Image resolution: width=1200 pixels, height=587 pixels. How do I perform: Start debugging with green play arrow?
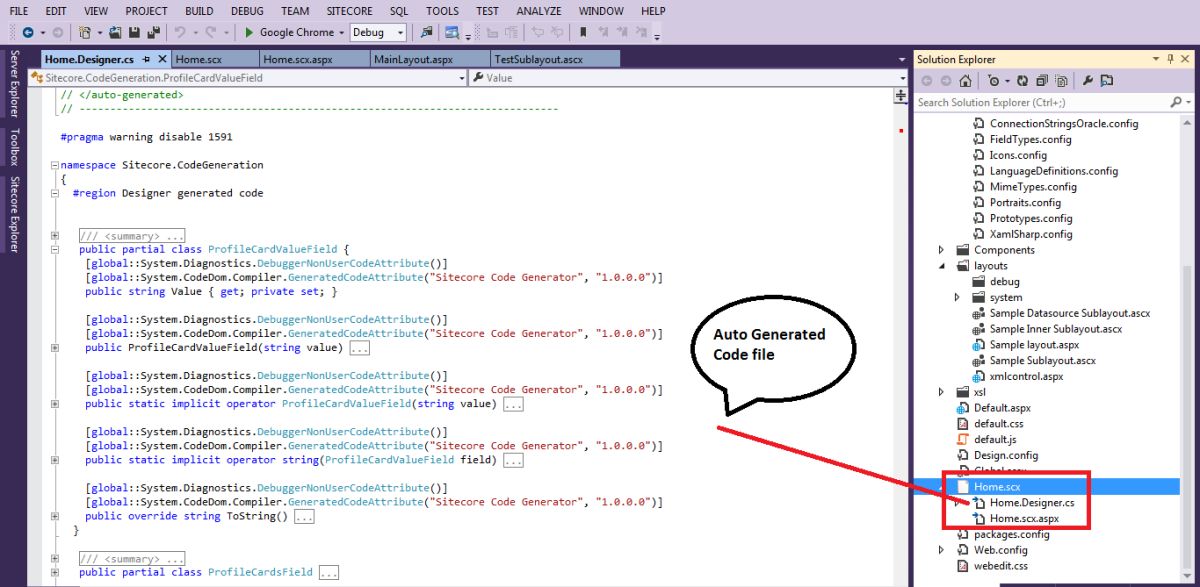250,33
